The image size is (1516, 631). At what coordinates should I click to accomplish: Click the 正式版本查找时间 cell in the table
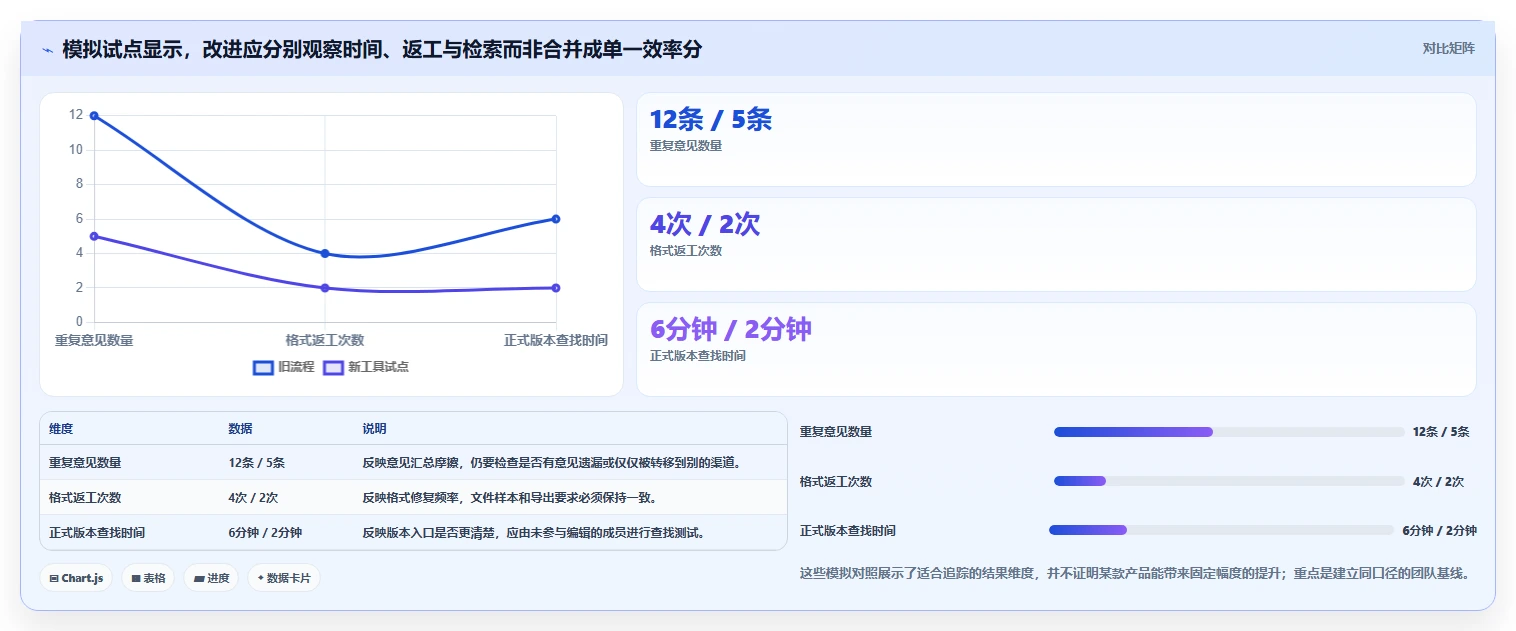pos(97,533)
